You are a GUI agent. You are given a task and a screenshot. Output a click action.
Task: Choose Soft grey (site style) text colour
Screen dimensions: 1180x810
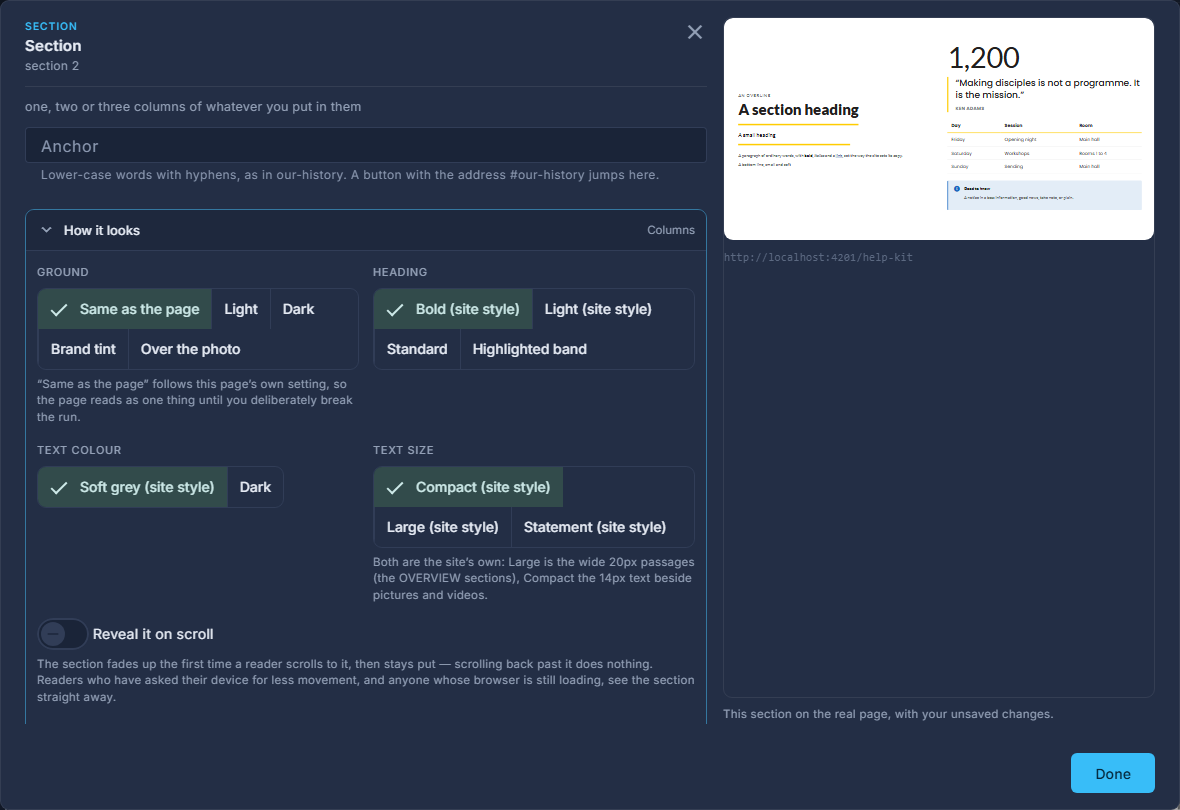point(132,487)
